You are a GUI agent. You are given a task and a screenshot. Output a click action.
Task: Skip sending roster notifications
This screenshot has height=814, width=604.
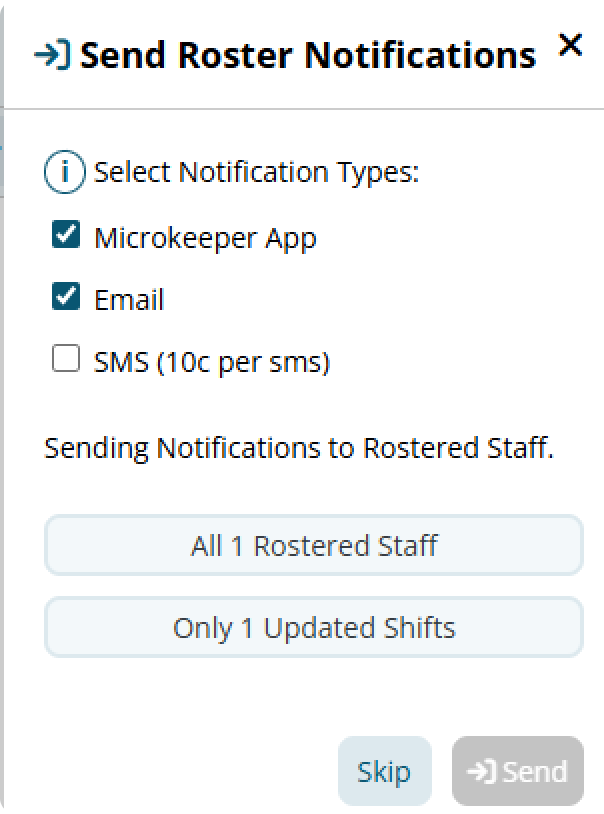click(384, 771)
